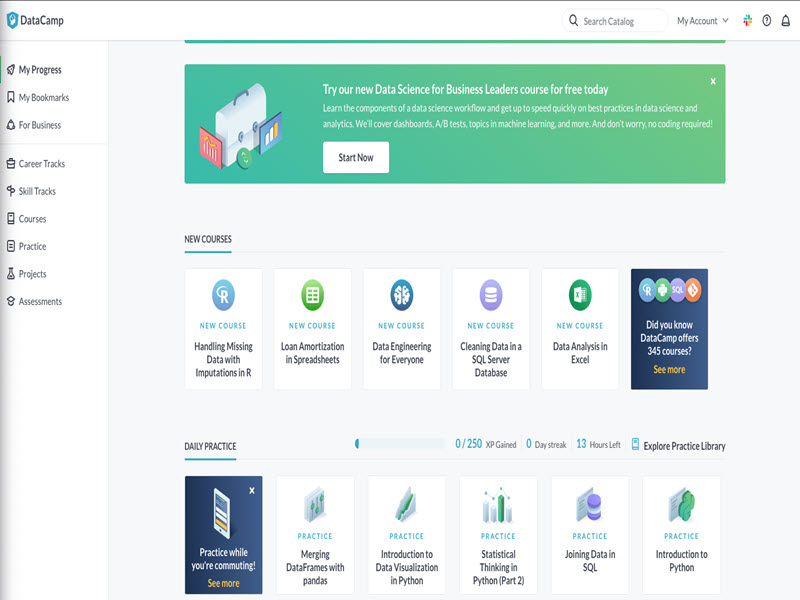Click the R icon on Handling Missing Data card

223,295
